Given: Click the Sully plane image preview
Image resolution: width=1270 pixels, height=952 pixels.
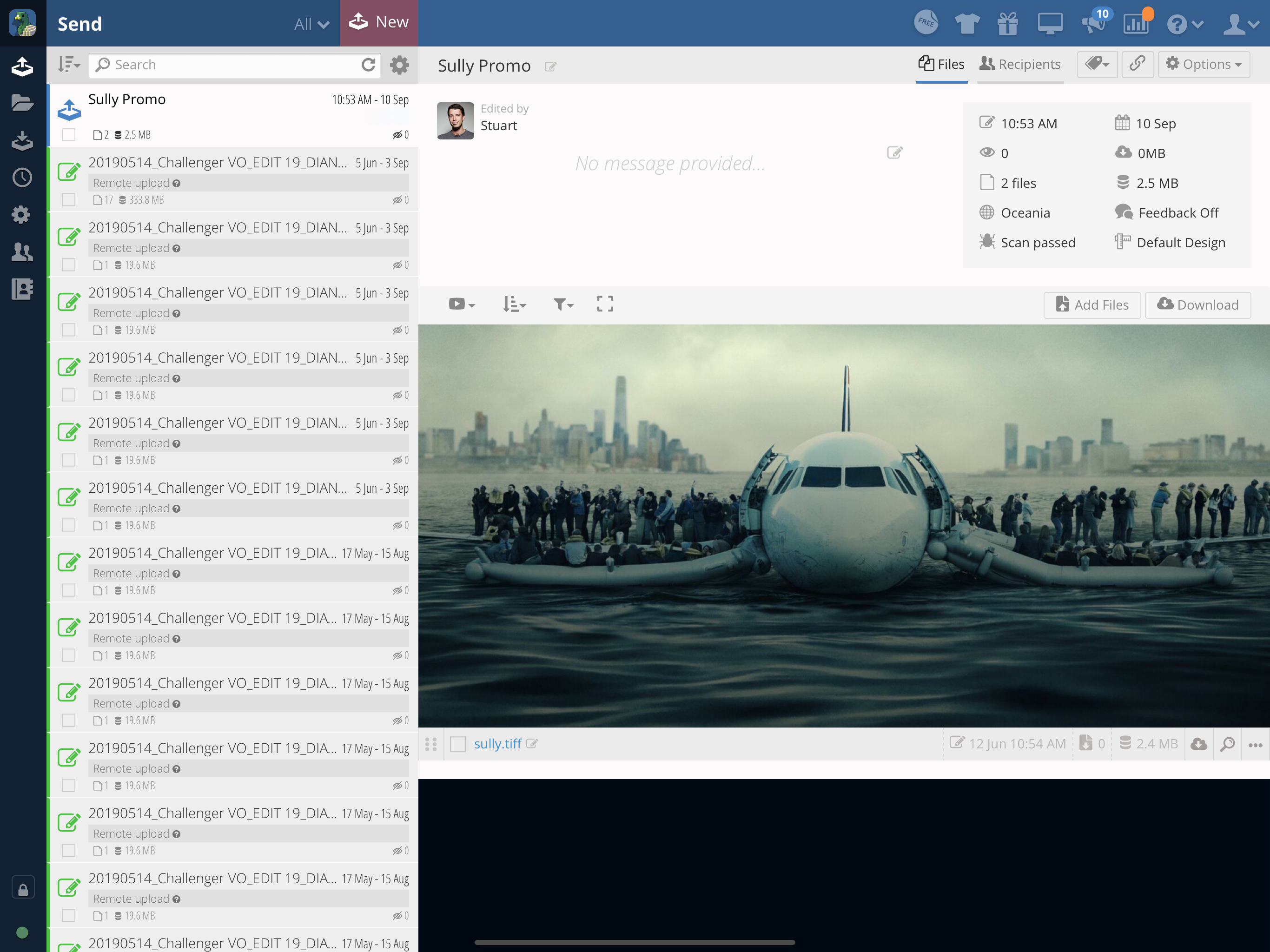Looking at the screenshot, I should pyautogui.click(x=844, y=526).
